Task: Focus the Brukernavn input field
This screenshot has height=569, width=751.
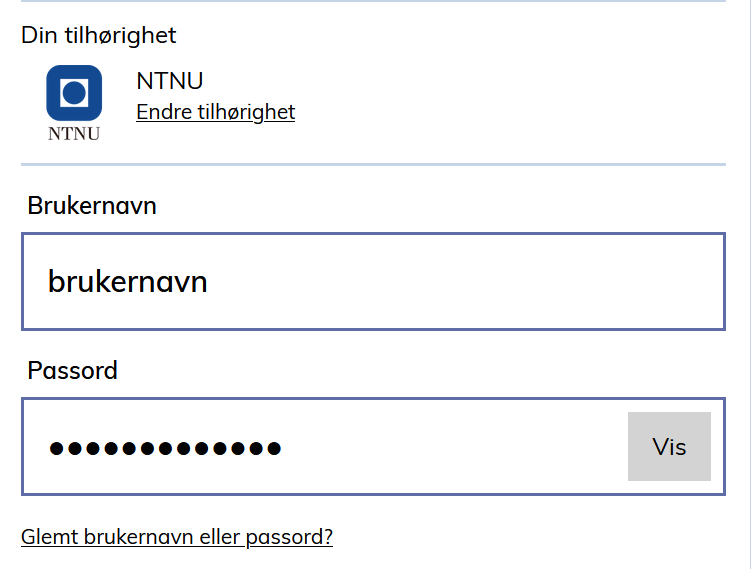Action: (x=373, y=282)
